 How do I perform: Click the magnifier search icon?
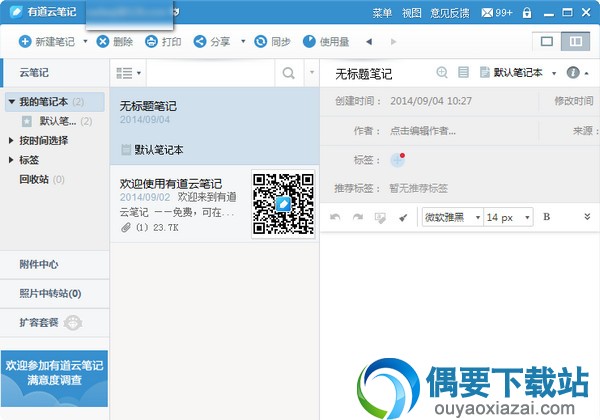click(x=289, y=73)
